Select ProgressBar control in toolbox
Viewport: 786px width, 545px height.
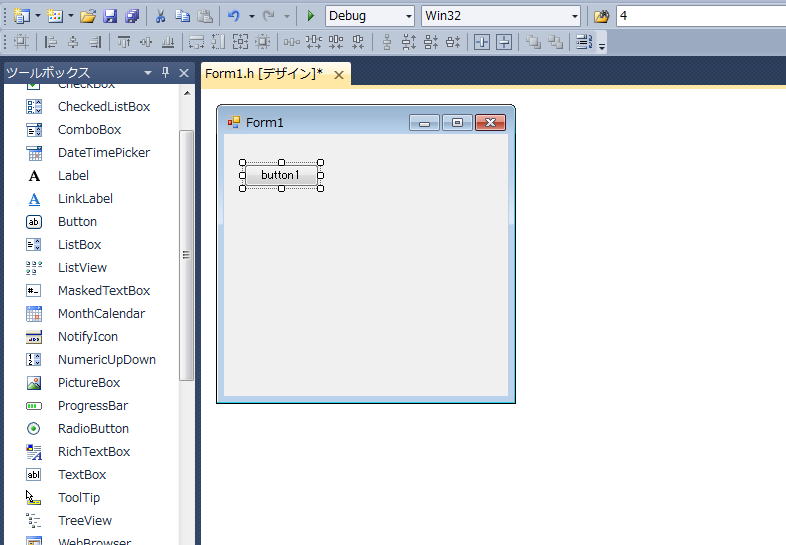coord(93,406)
